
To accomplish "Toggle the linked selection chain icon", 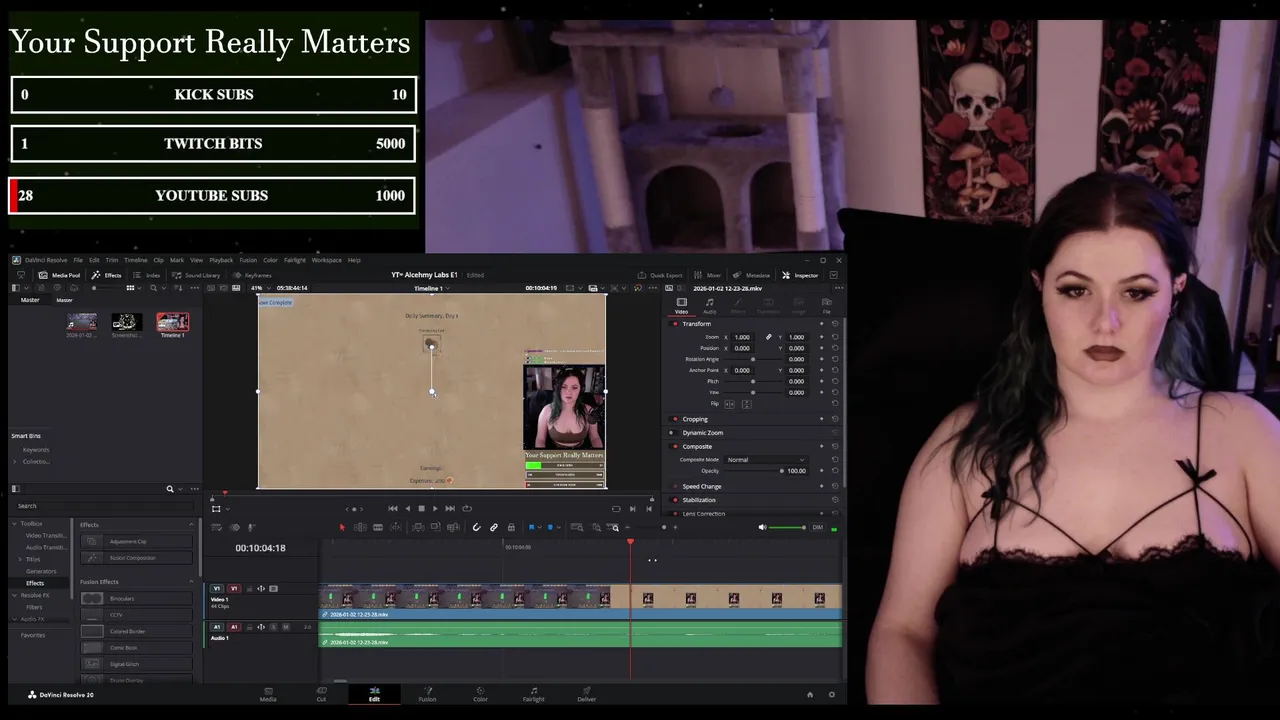I will (x=493, y=528).
